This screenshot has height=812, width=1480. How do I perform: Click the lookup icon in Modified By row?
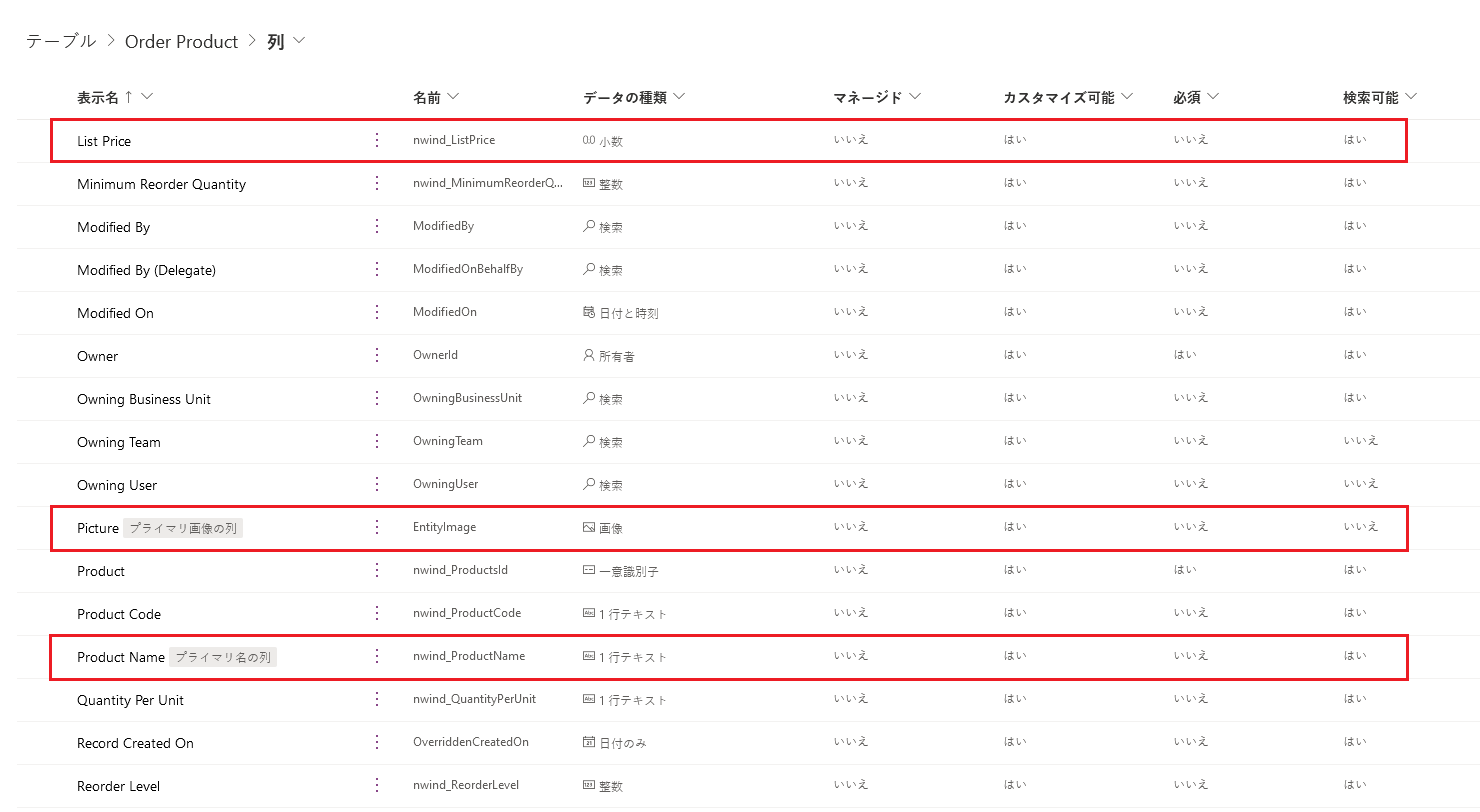(589, 226)
